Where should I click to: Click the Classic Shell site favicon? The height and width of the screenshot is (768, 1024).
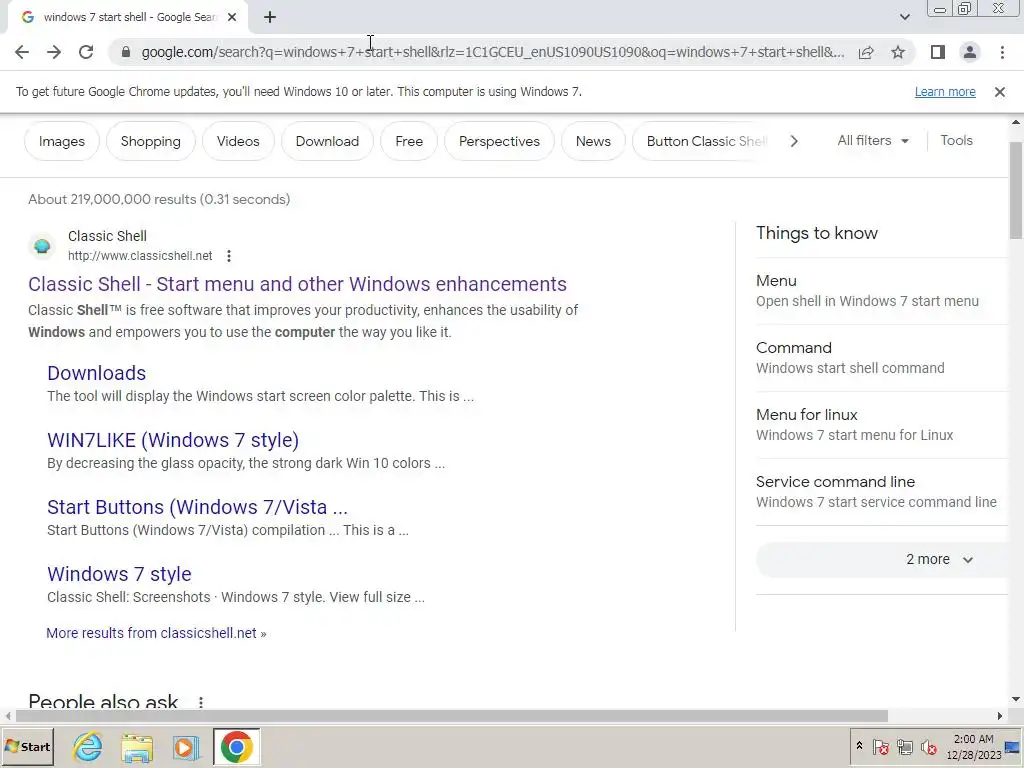(42, 246)
